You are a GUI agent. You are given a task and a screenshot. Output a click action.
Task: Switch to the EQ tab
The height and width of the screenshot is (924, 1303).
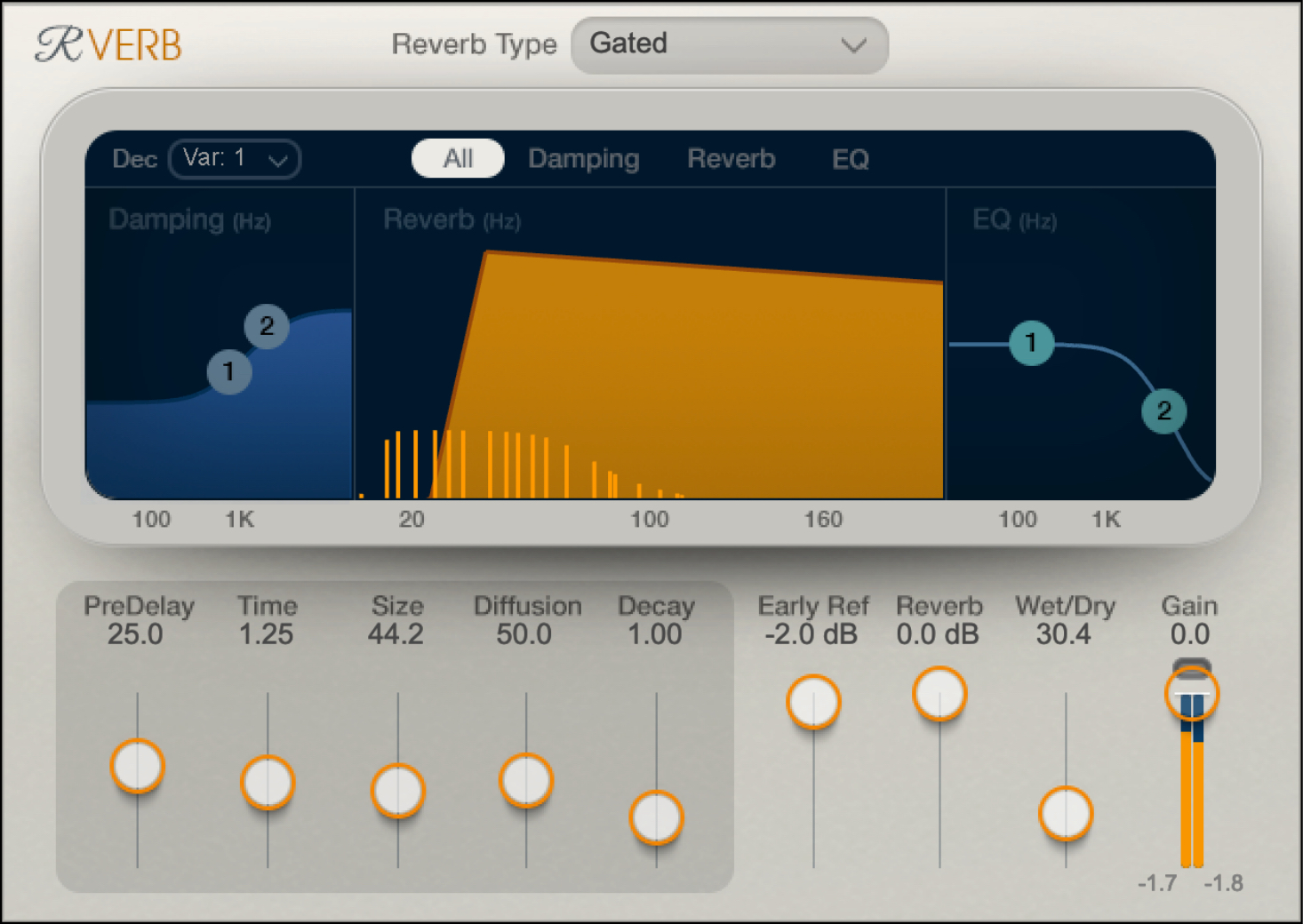click(x=850, y=159)
